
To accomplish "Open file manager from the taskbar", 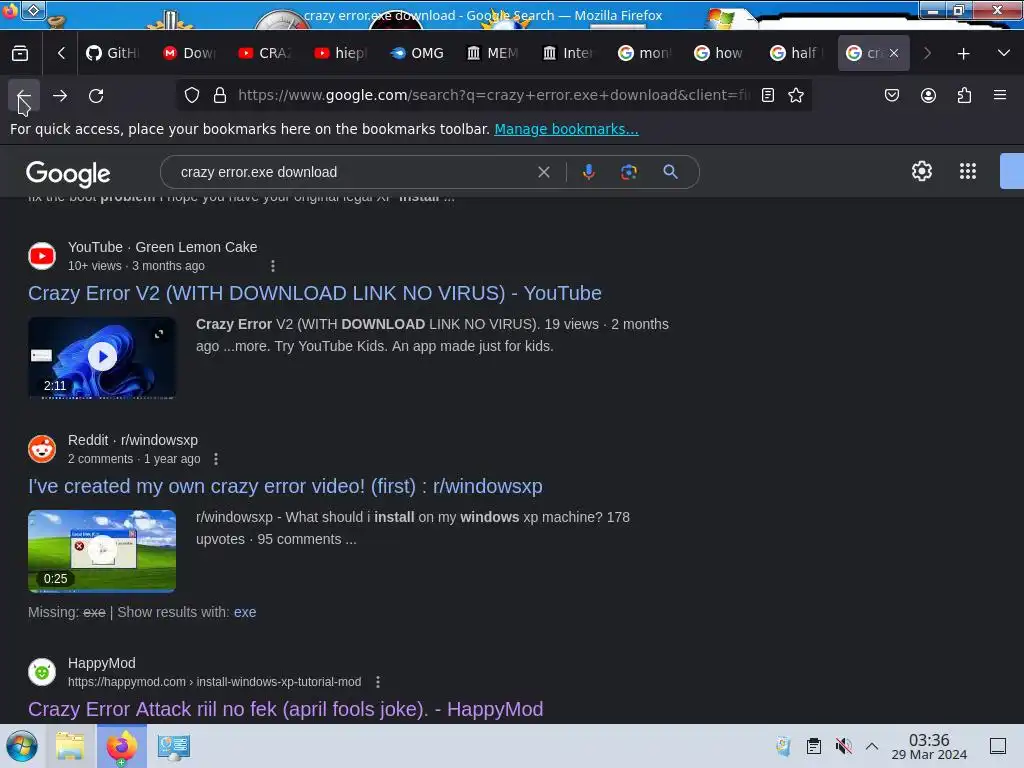I will click(x=70, y=746).
